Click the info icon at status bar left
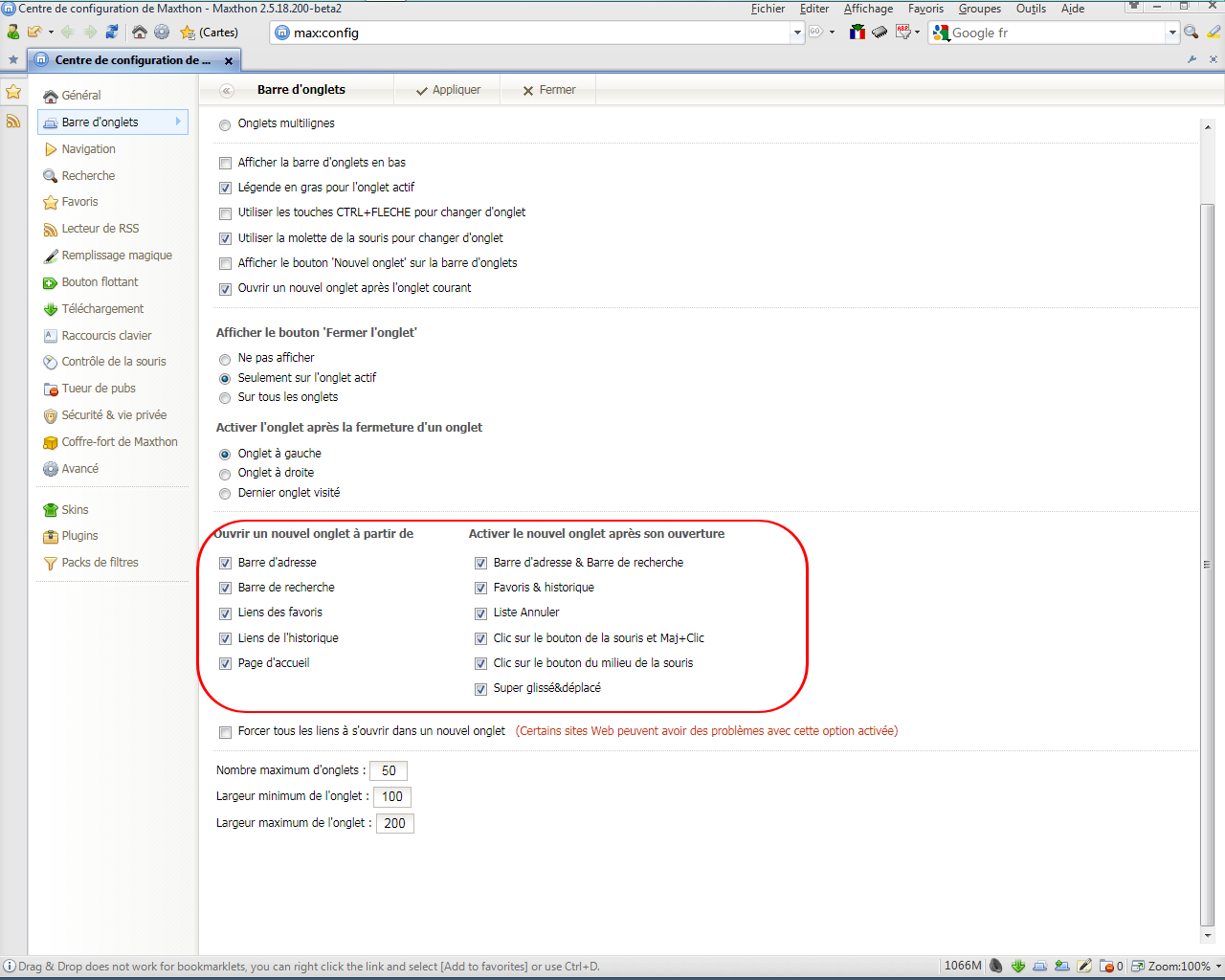The height and width of the screenshot is (980, 1225). point(10,966)
